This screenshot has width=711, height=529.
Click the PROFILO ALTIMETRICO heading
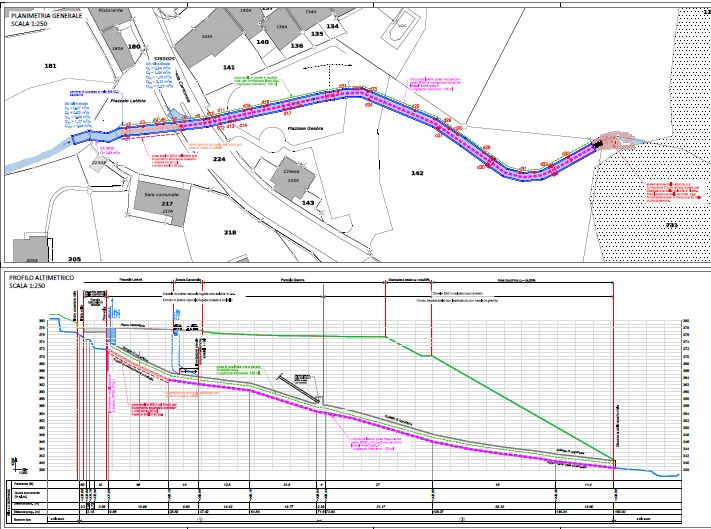pyautogui.click(x=46, y=275)
